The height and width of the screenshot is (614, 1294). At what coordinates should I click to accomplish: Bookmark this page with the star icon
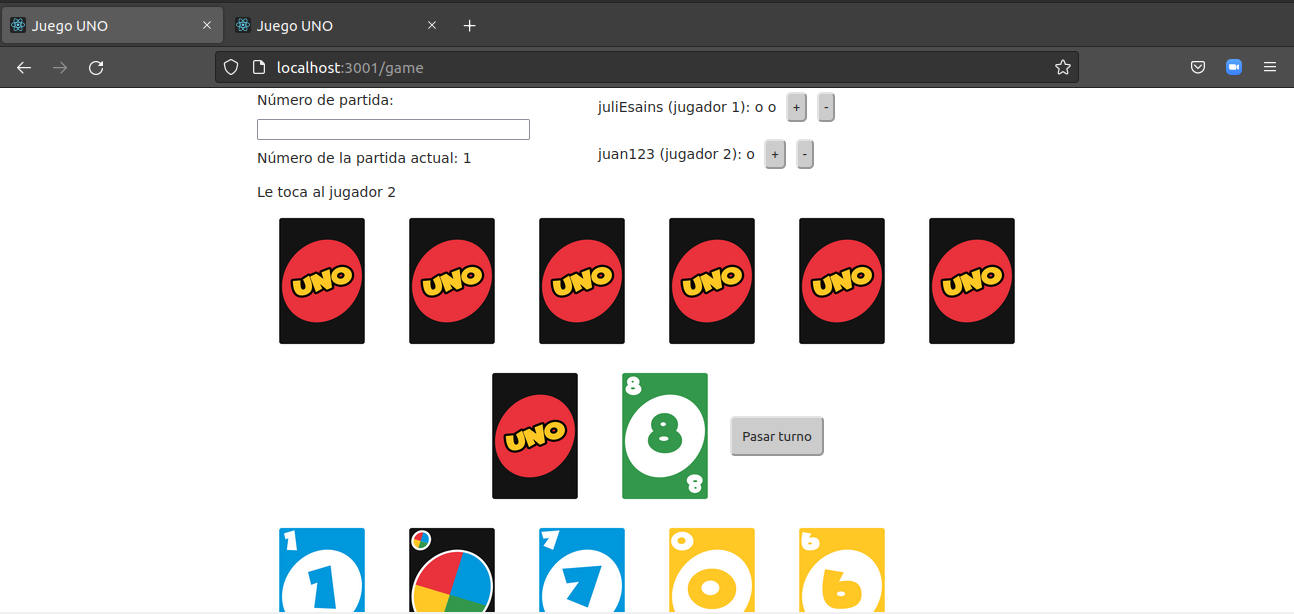(1062, 67)
